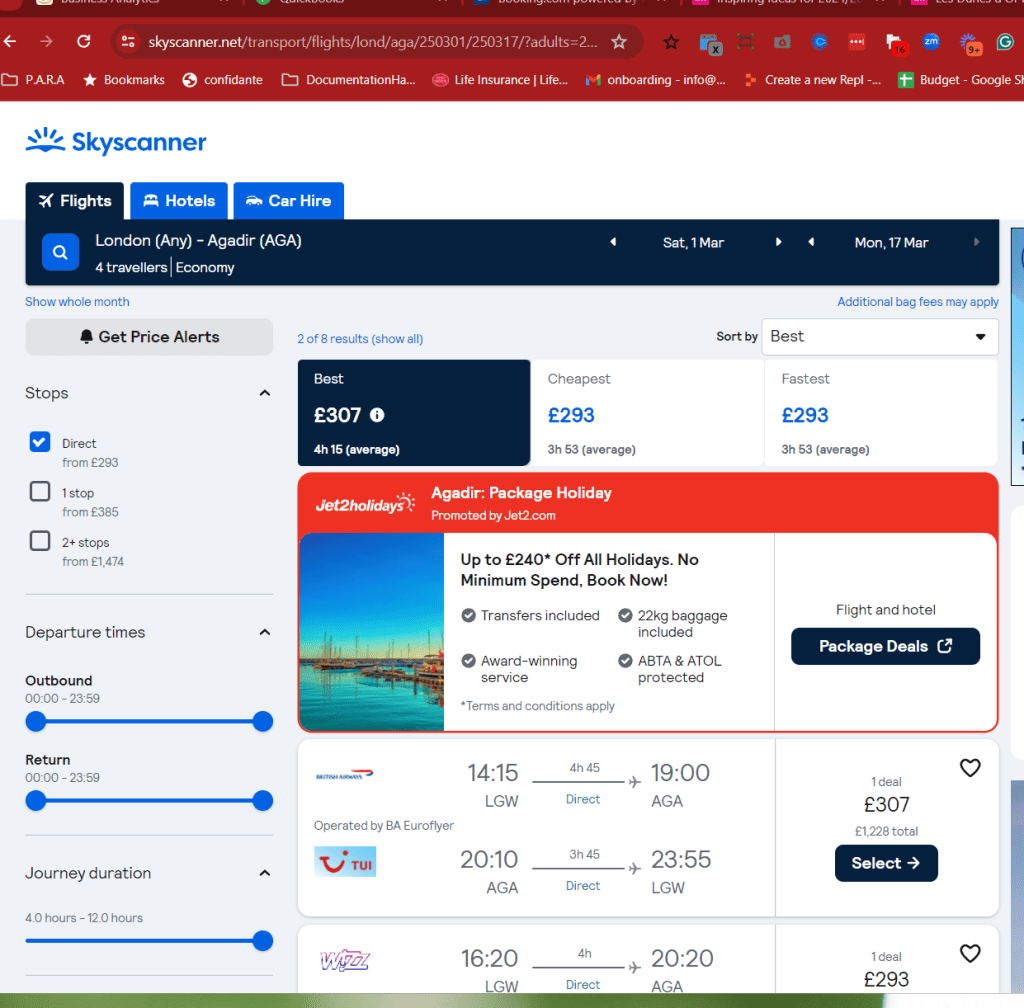Open the Zoom extension icon

click(931, 41)
